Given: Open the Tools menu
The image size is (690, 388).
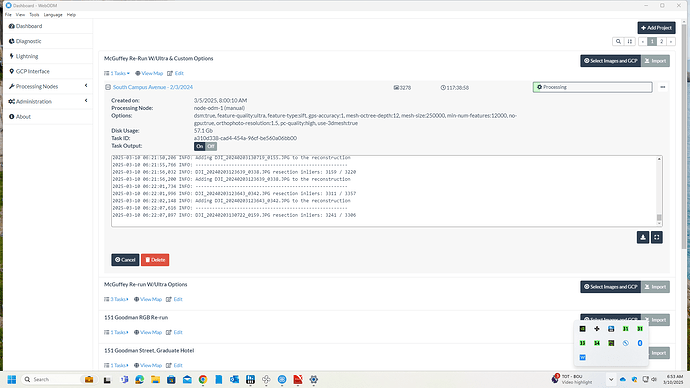Looking at the screenshot, I should pos(34,15).
